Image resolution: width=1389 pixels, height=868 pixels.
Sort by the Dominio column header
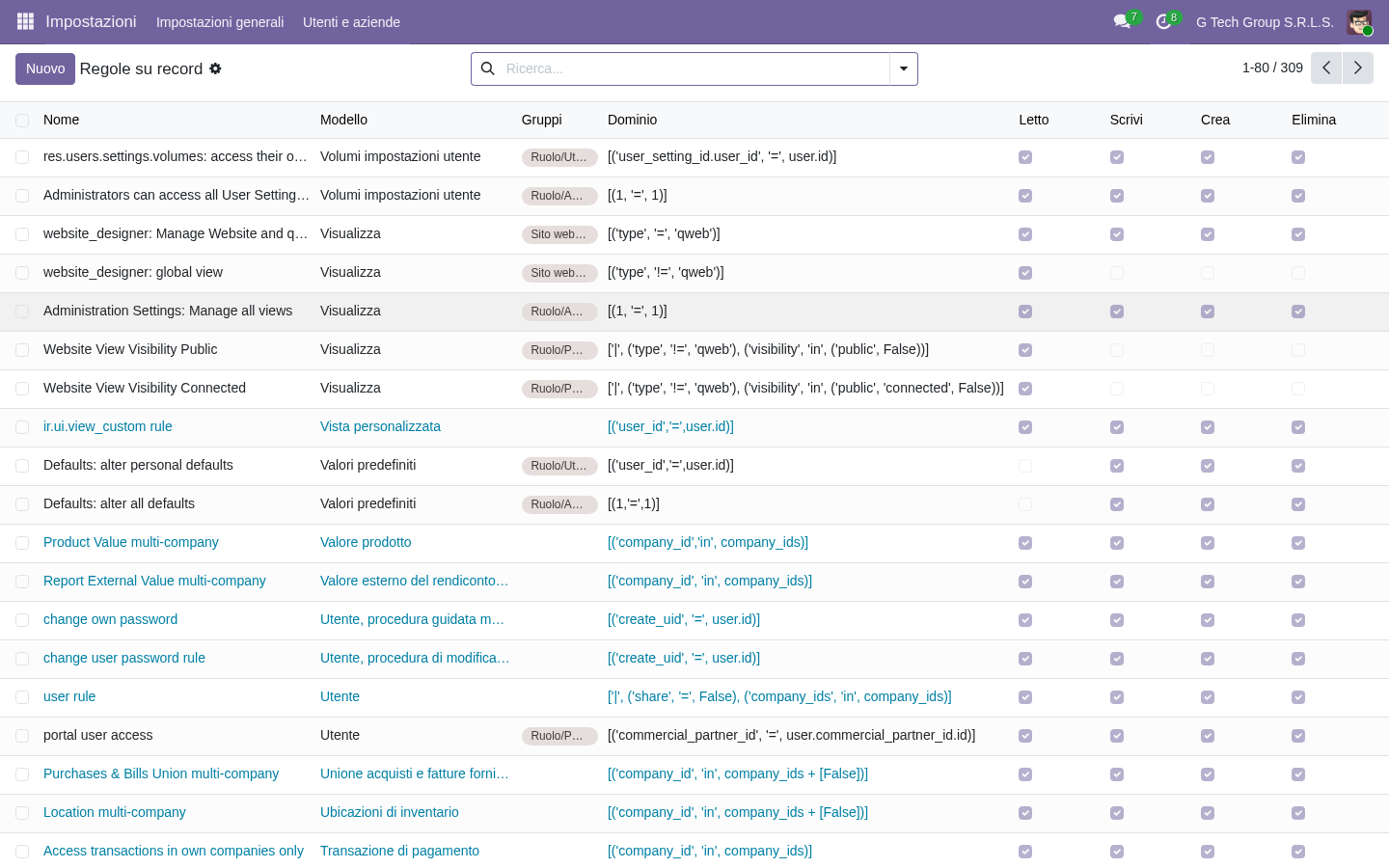point(632,120)
